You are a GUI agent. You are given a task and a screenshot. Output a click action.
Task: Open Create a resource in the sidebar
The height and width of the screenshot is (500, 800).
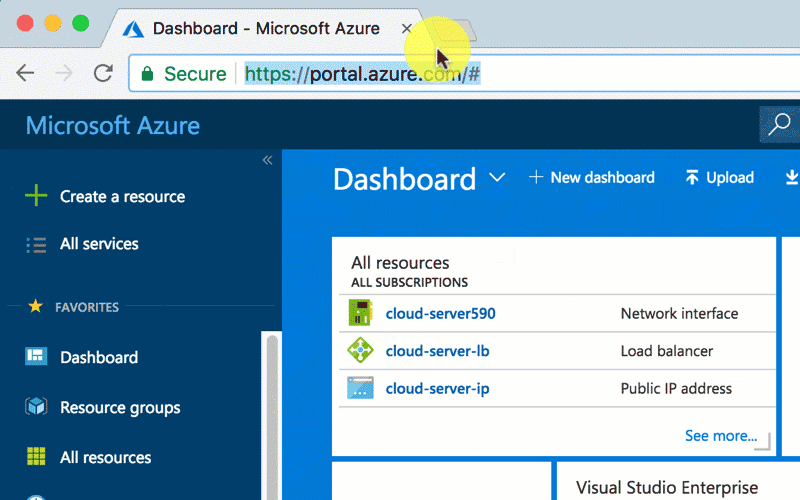pos(122,196)
